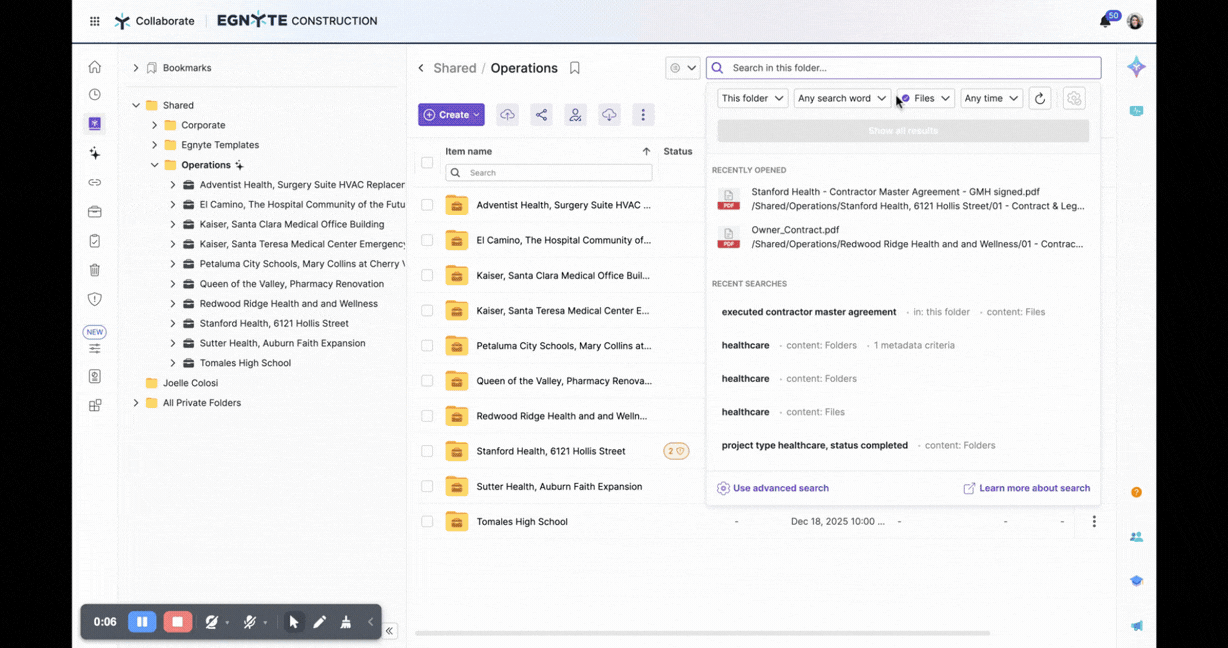This screenshot has width=1228, height=648.
Task: Open the trash icon in left sidebar
Action: pyautogui.click(x=95, y=270)
